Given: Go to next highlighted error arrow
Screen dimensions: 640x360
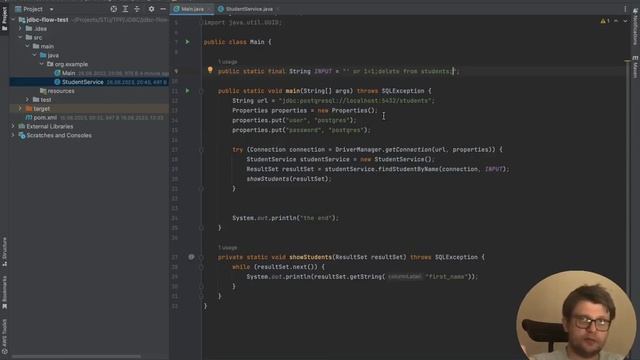Looking at the screenshot, I should (x=625, y=21).
